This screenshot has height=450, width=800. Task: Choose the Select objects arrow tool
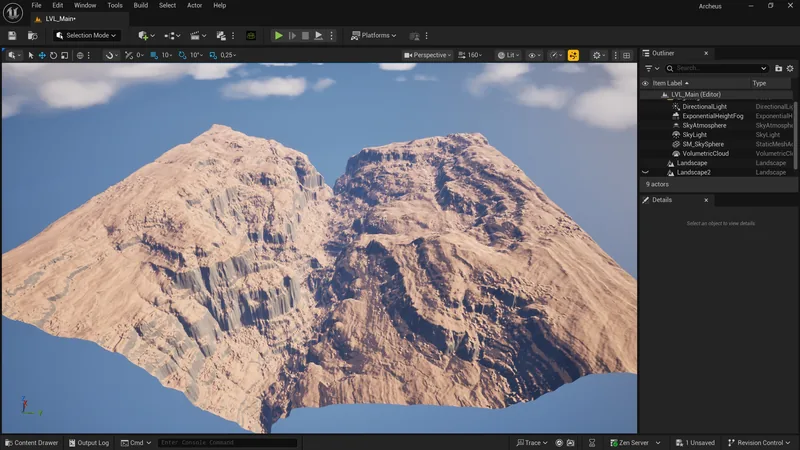[x=31, y=55]
